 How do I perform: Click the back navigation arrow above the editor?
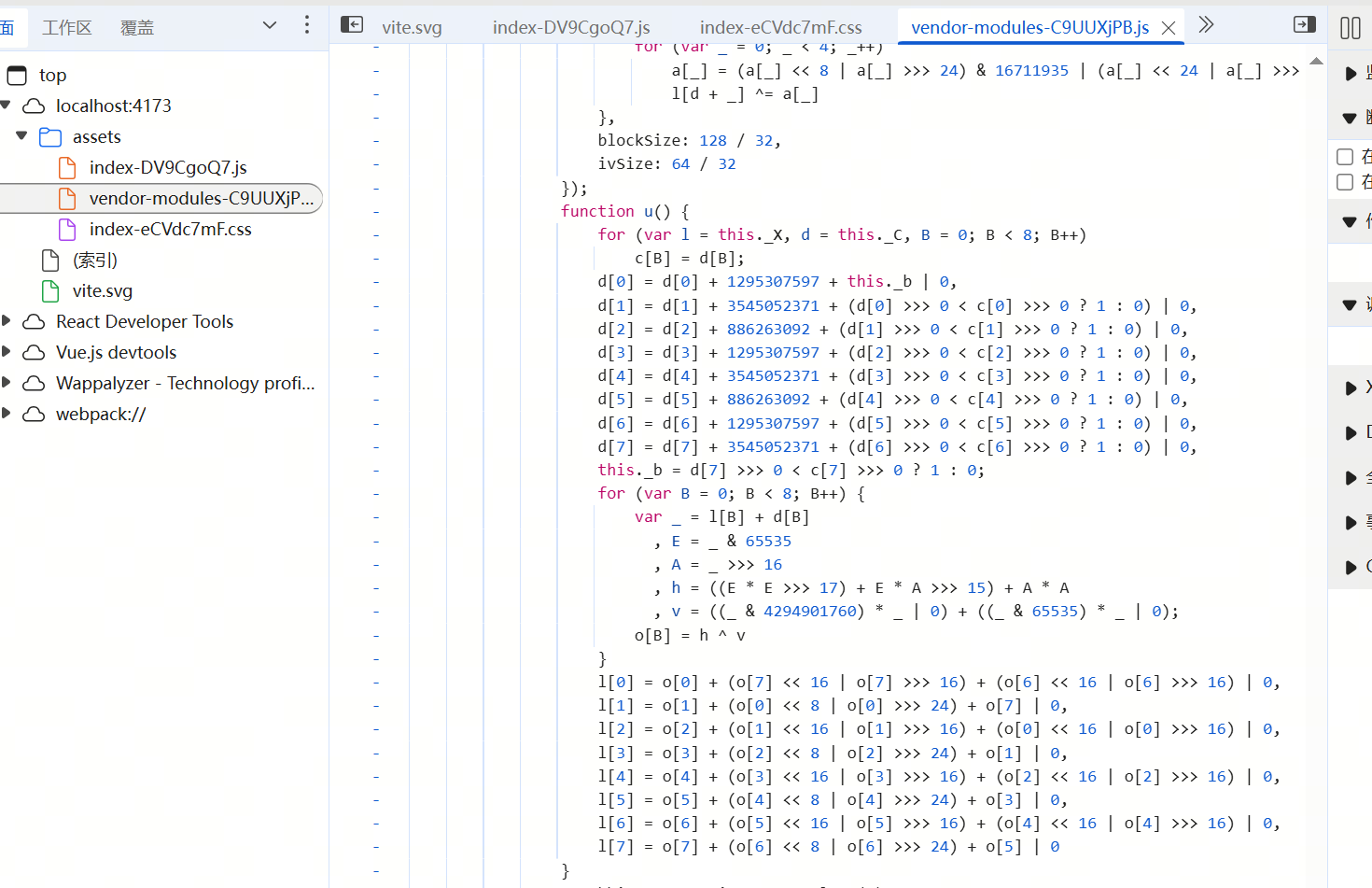(x=351, y=24)
